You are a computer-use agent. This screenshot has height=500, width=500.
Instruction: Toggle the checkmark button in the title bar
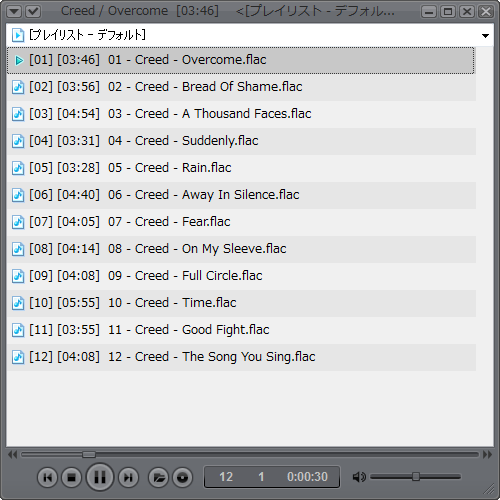(x=33, y=12)
